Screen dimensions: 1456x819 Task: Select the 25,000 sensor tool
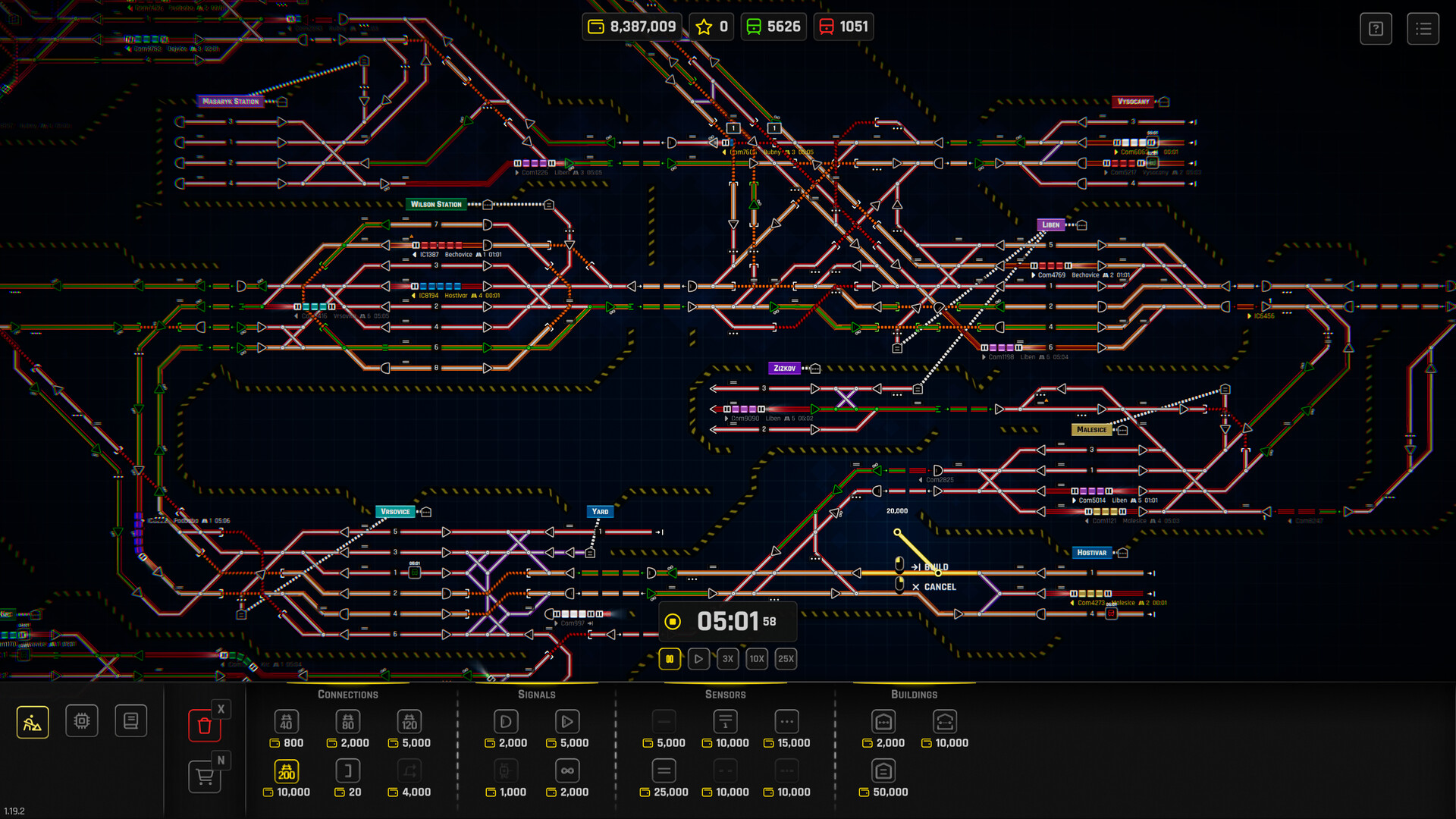point(664,770)
